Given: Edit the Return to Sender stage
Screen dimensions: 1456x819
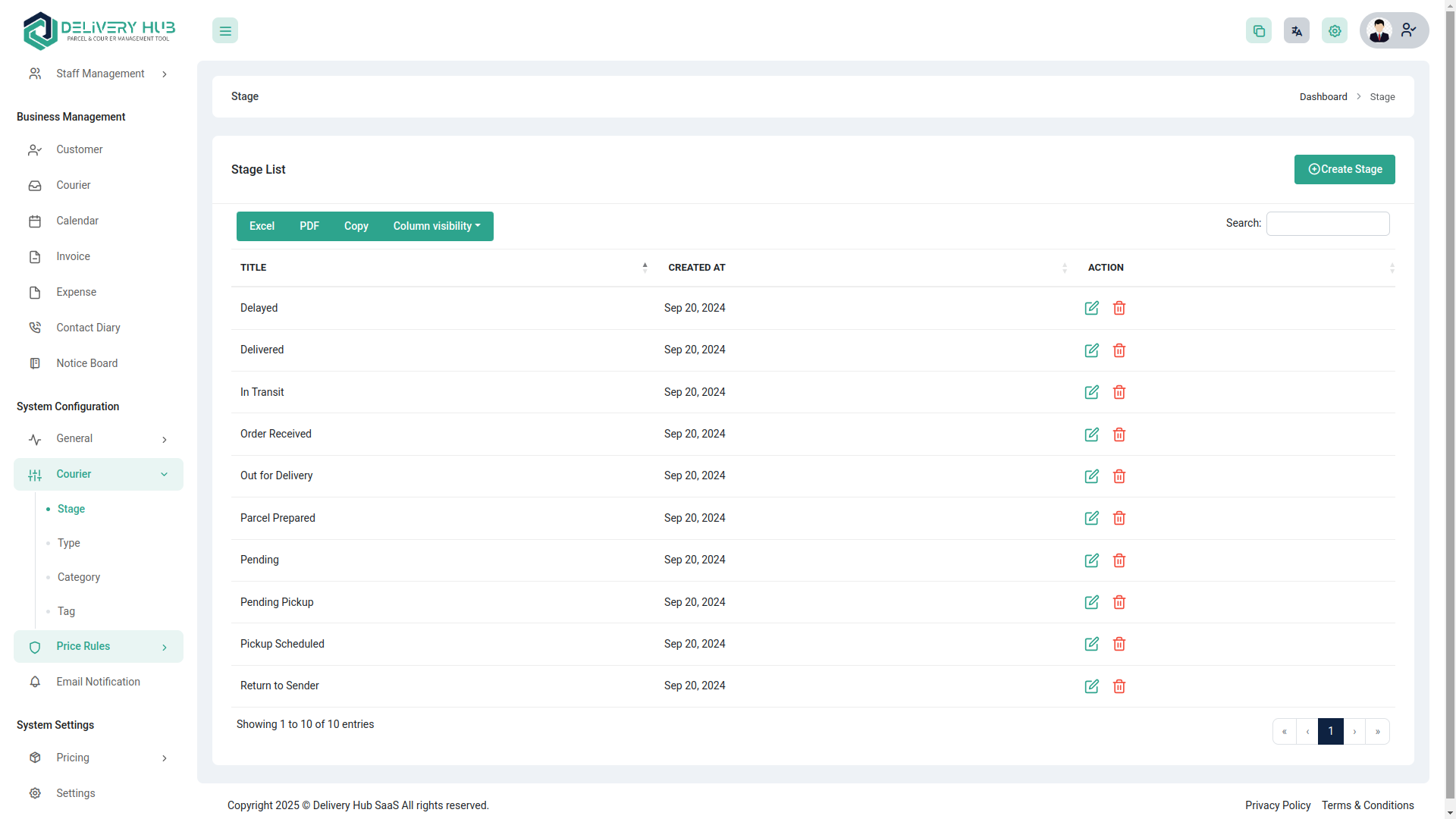Looking at the screenshot, I should [1092, 686].
